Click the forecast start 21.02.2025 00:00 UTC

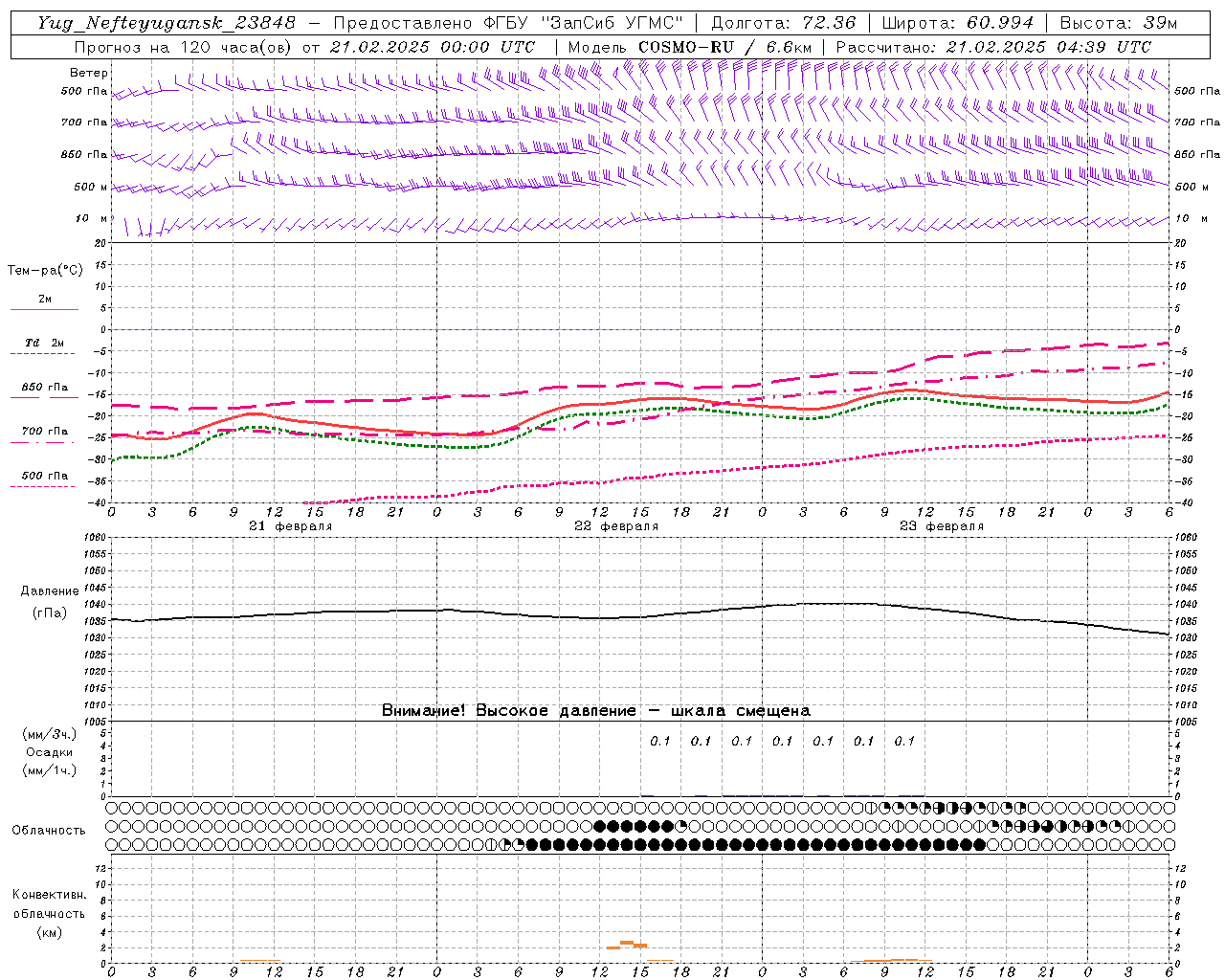click(433, 47)
